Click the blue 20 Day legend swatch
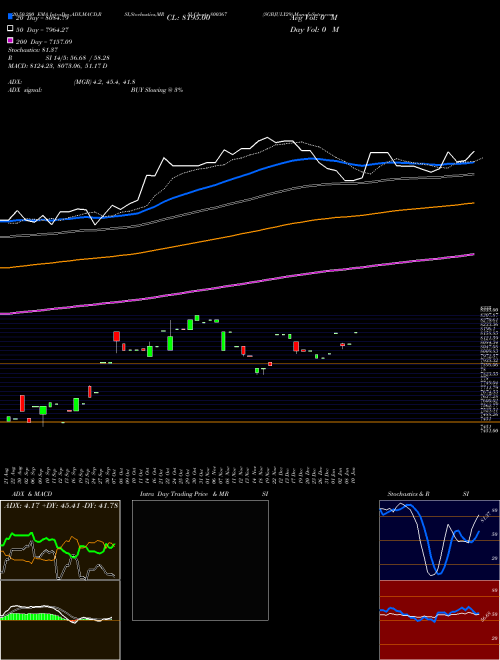Image resolution: width=500 pixels, height=660 pixels. (x=10, y=17)
